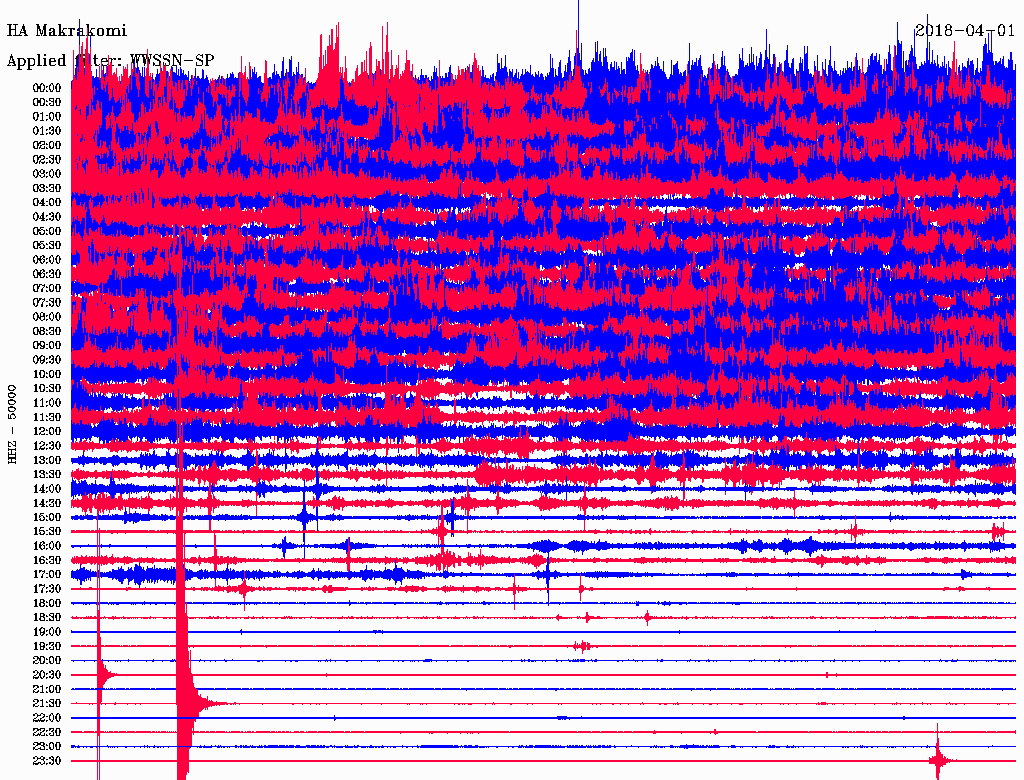Click the 14:00 time label
The image size is (1024, 780).
[47, 489]
